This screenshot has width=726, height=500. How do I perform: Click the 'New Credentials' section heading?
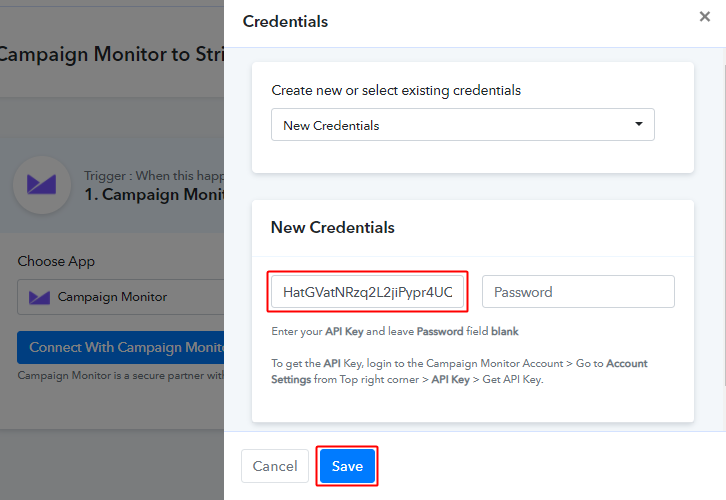pyautogui.click(x=332, y=227)
